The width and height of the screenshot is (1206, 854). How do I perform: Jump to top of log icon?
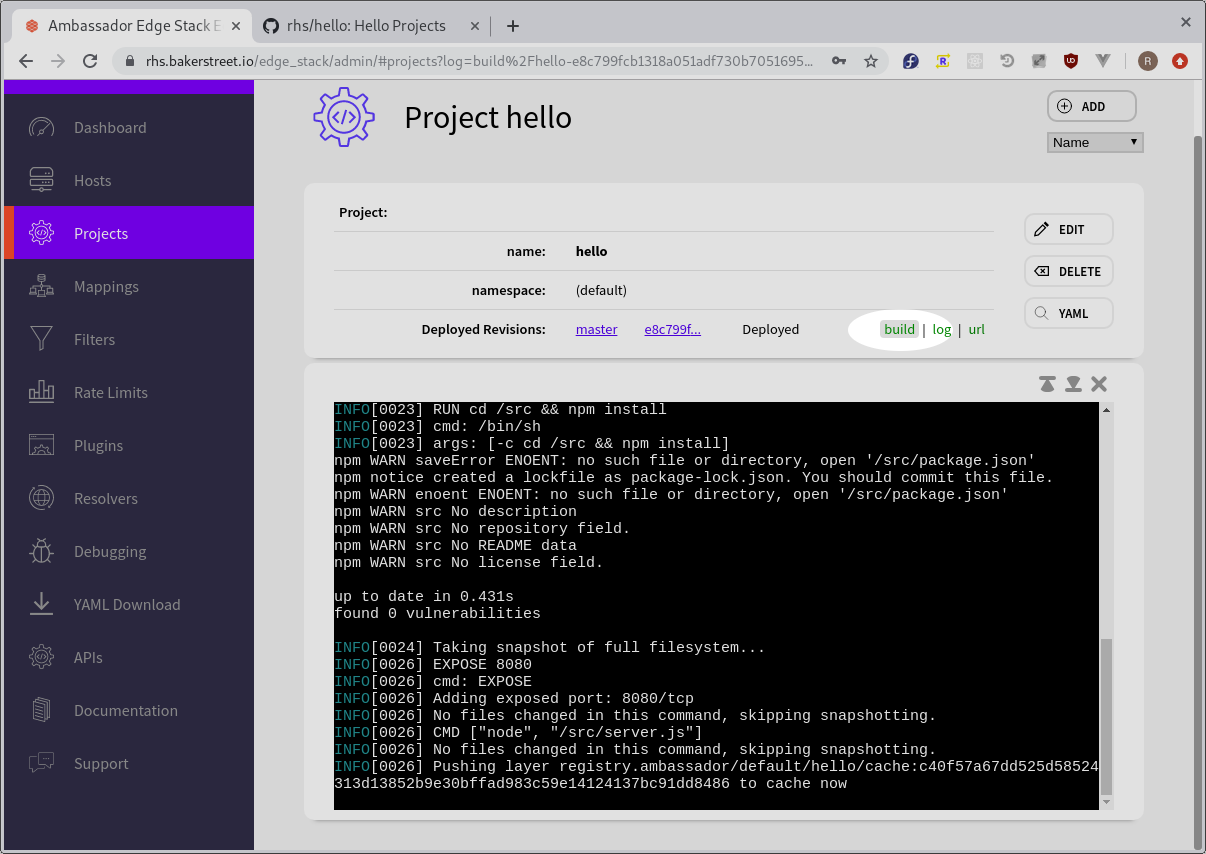pos(1047,384)
